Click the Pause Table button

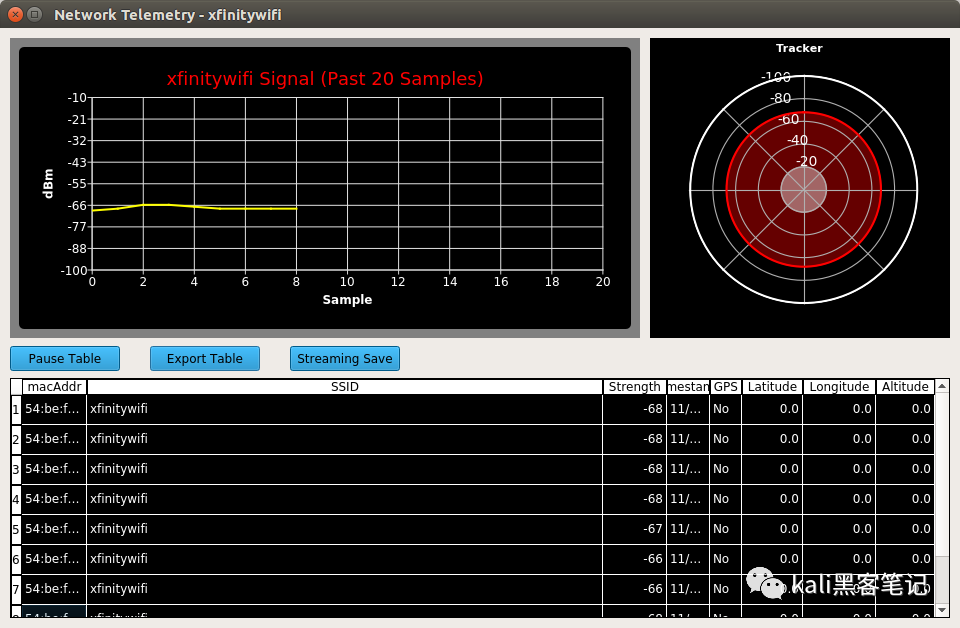pos(65,359)
